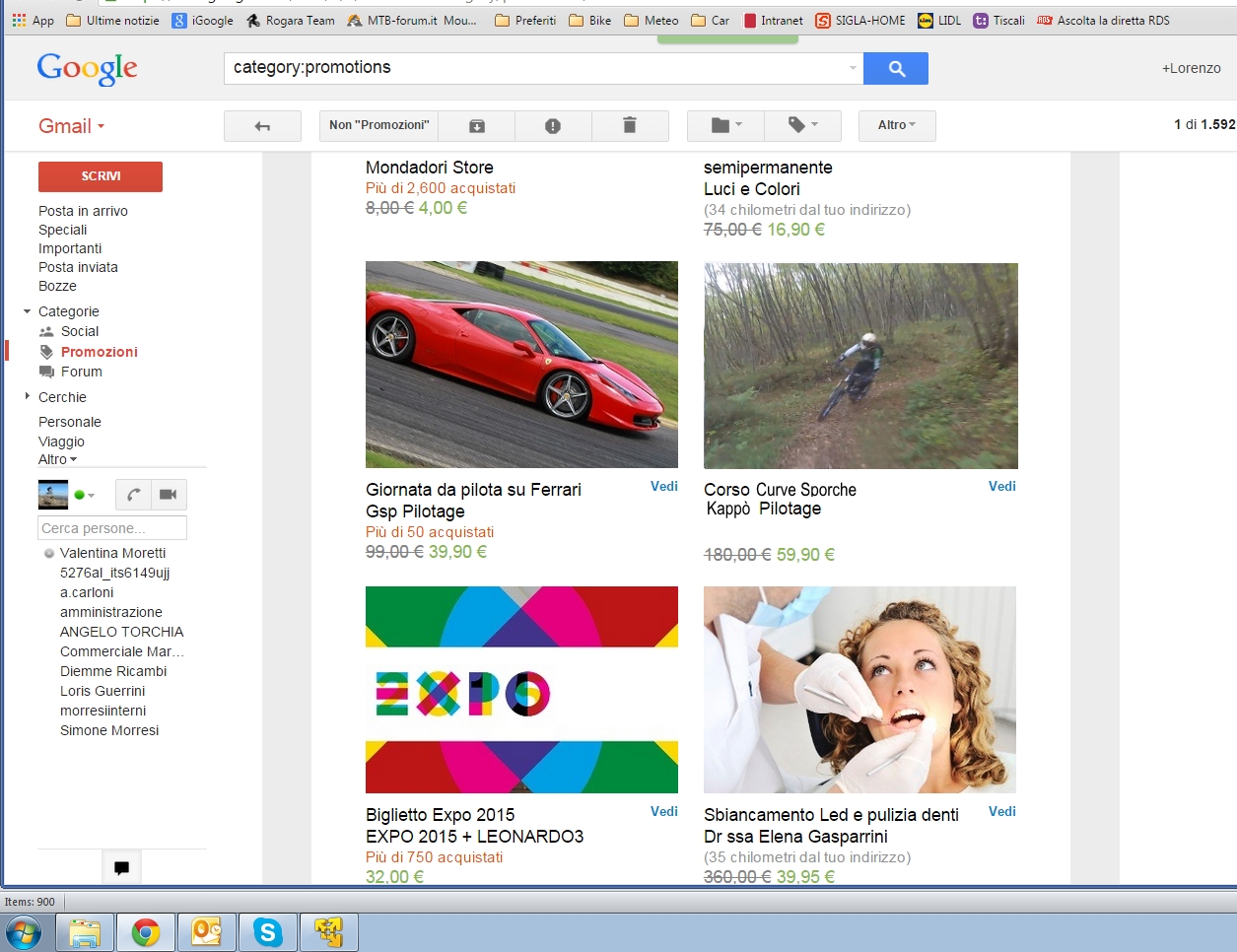Screen dimensions: 1237x952
Task: Open the Tiscali bookmark
Action: 998,20
